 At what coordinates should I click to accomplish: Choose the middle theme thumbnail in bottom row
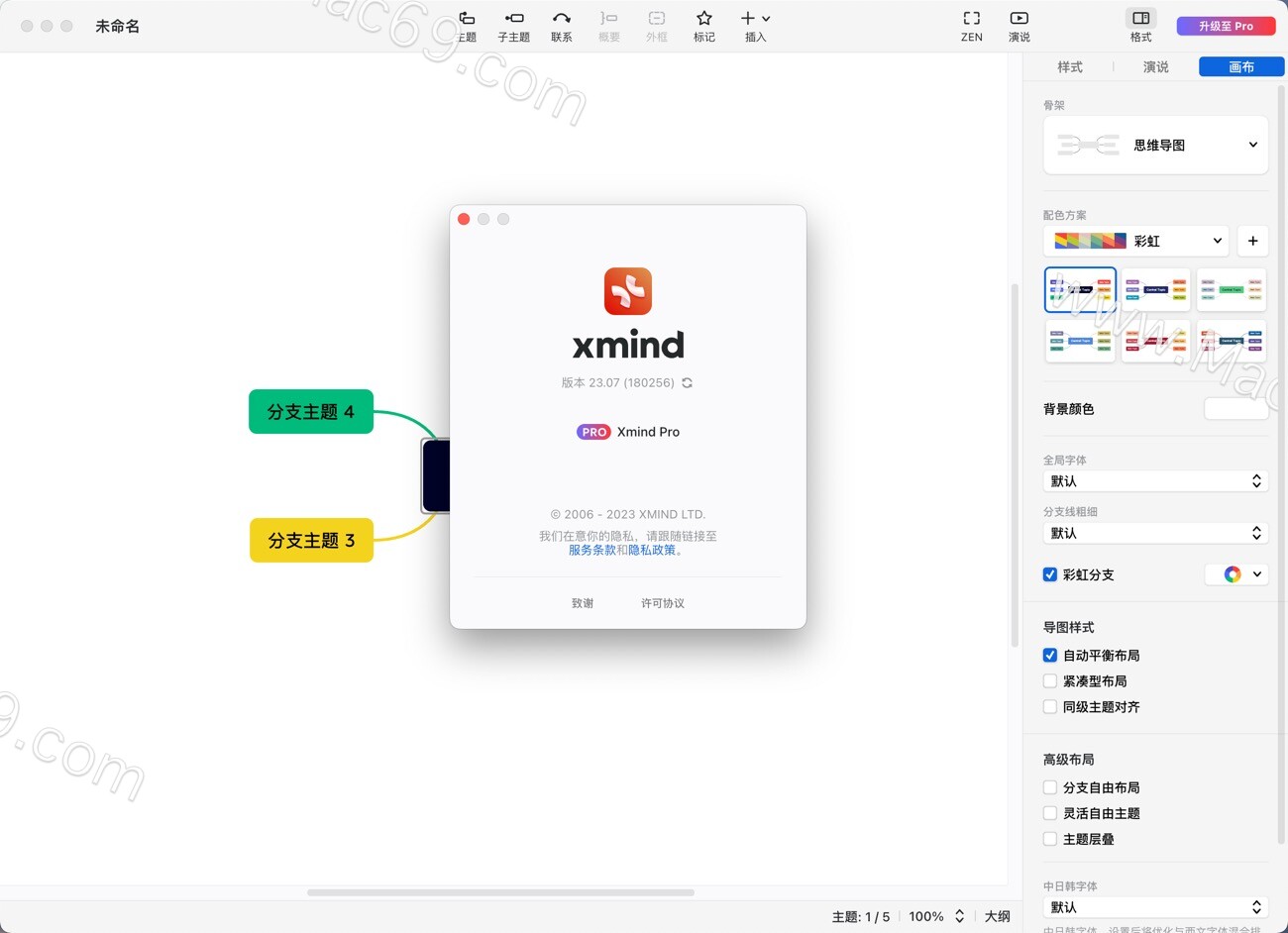pyautogui.click(x=1156, y=341)
